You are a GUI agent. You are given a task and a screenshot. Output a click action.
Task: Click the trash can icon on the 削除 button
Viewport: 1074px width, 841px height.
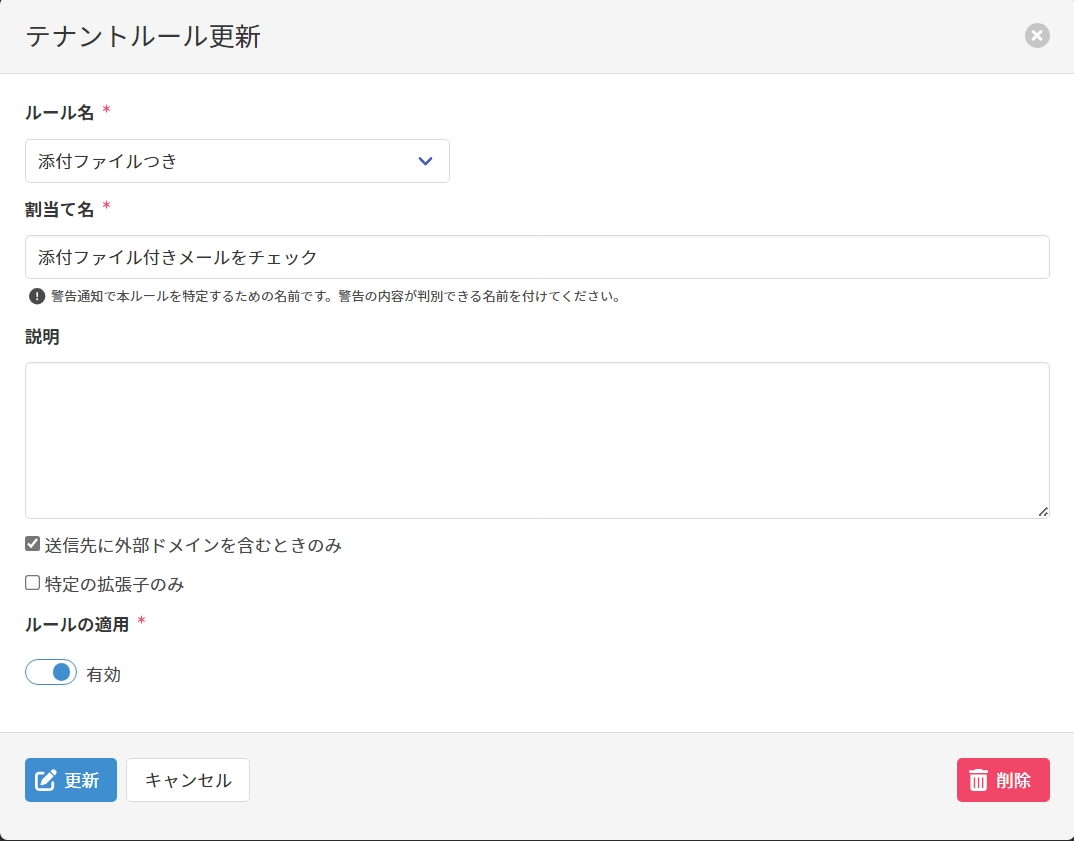978,781
